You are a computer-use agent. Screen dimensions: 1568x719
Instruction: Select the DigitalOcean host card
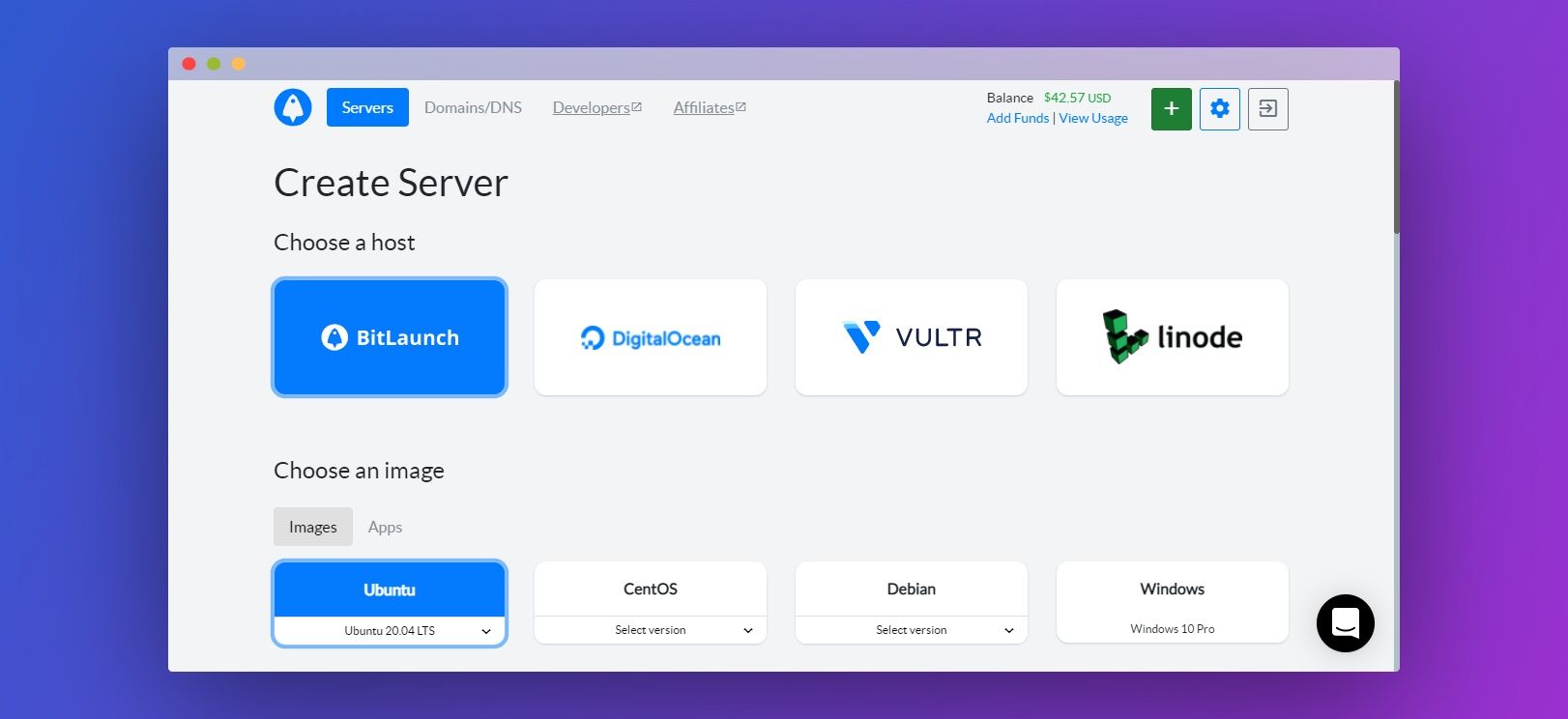[651, 337]
